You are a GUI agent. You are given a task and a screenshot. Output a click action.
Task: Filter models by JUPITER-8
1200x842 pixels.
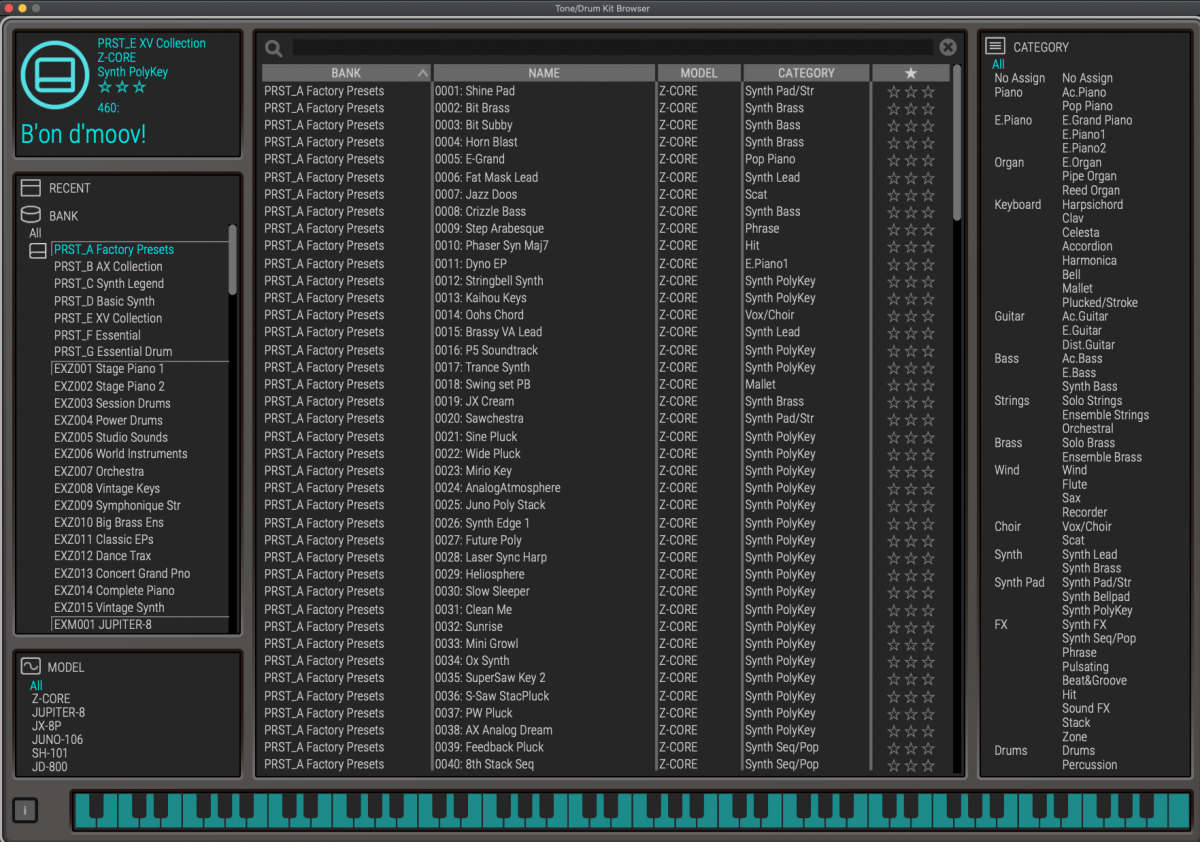(x=58, y=713)
